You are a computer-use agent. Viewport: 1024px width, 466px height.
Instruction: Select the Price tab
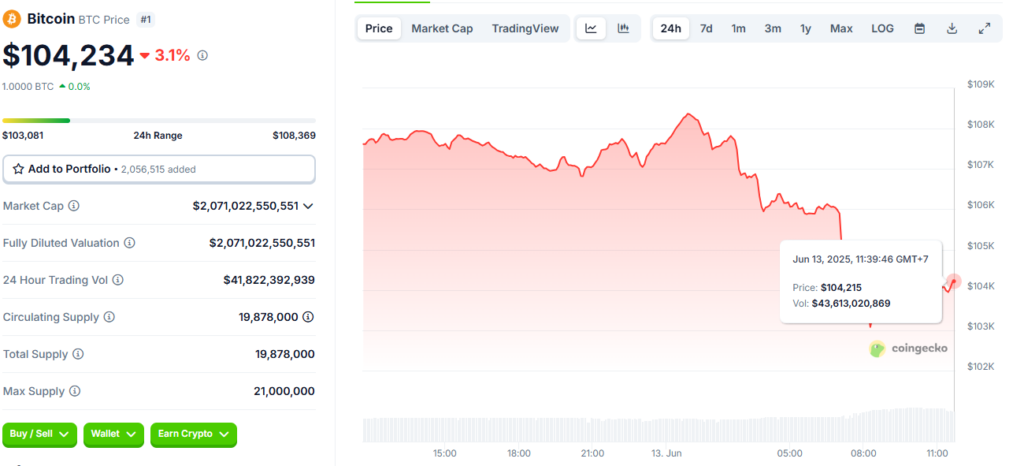pos(379,29)
